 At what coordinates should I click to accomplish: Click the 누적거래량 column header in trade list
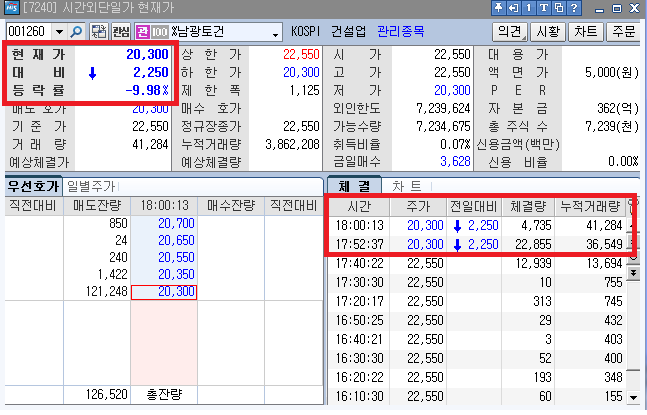point(590,206)
